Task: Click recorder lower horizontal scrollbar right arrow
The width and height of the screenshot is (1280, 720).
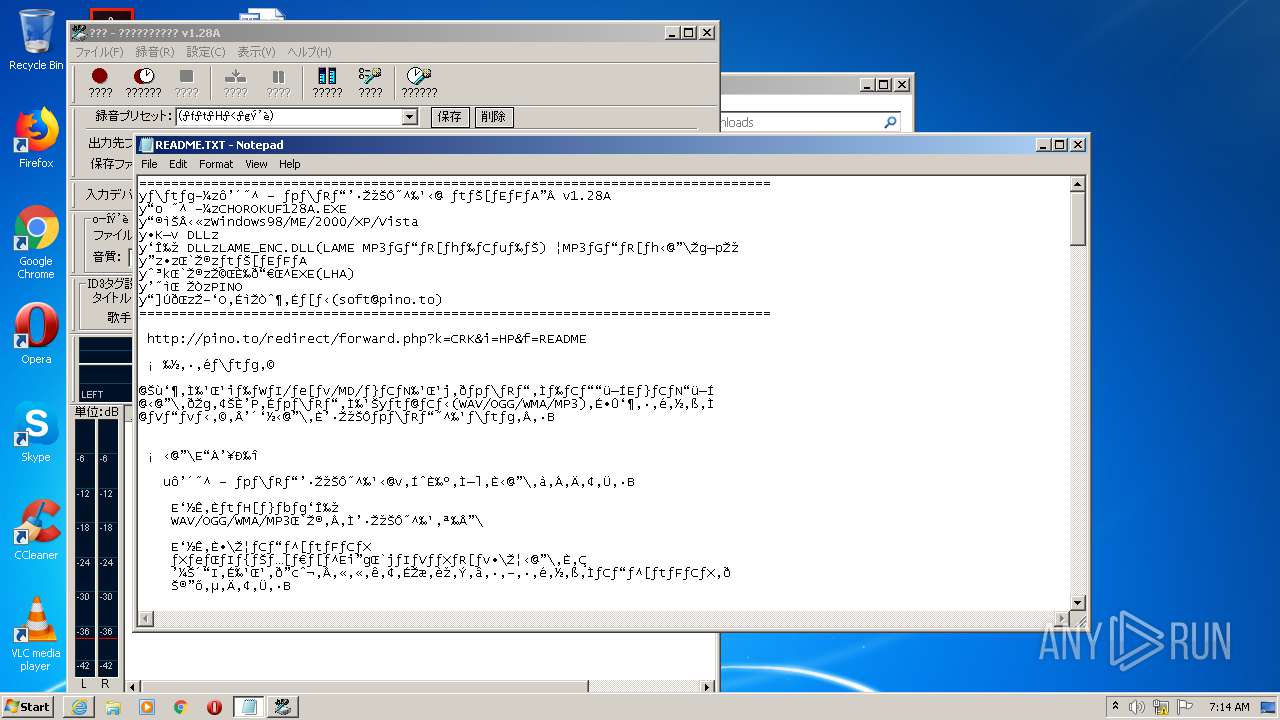Action: point(709,686)
